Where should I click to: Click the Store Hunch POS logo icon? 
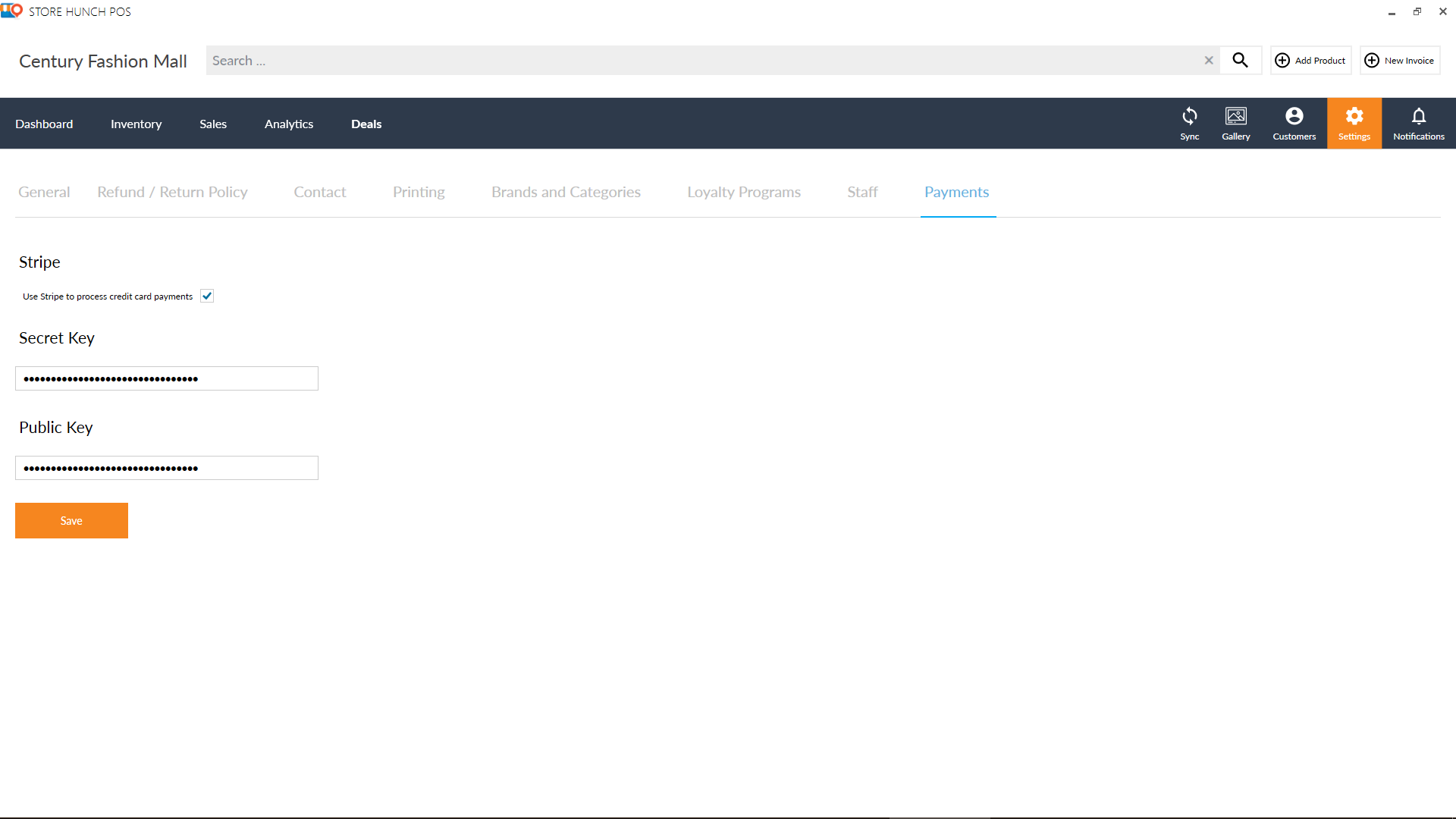[11, 11]
